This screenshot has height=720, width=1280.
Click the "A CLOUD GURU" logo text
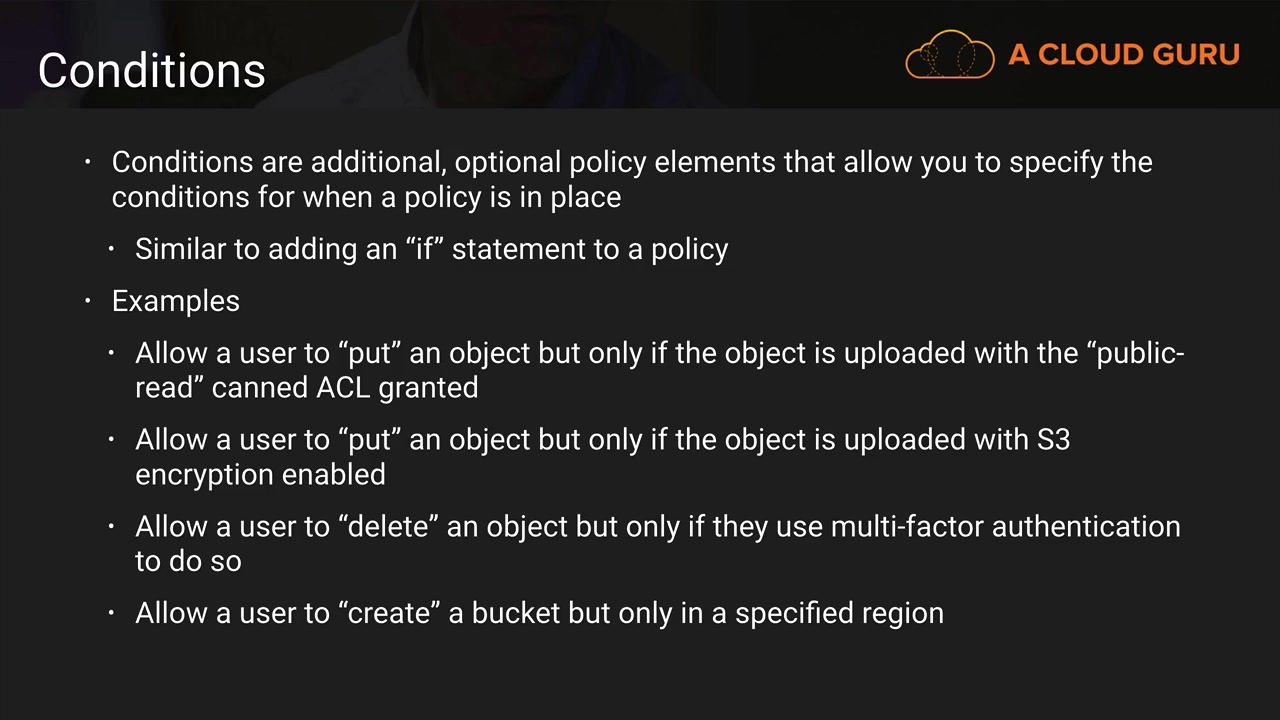(1124, 55)
